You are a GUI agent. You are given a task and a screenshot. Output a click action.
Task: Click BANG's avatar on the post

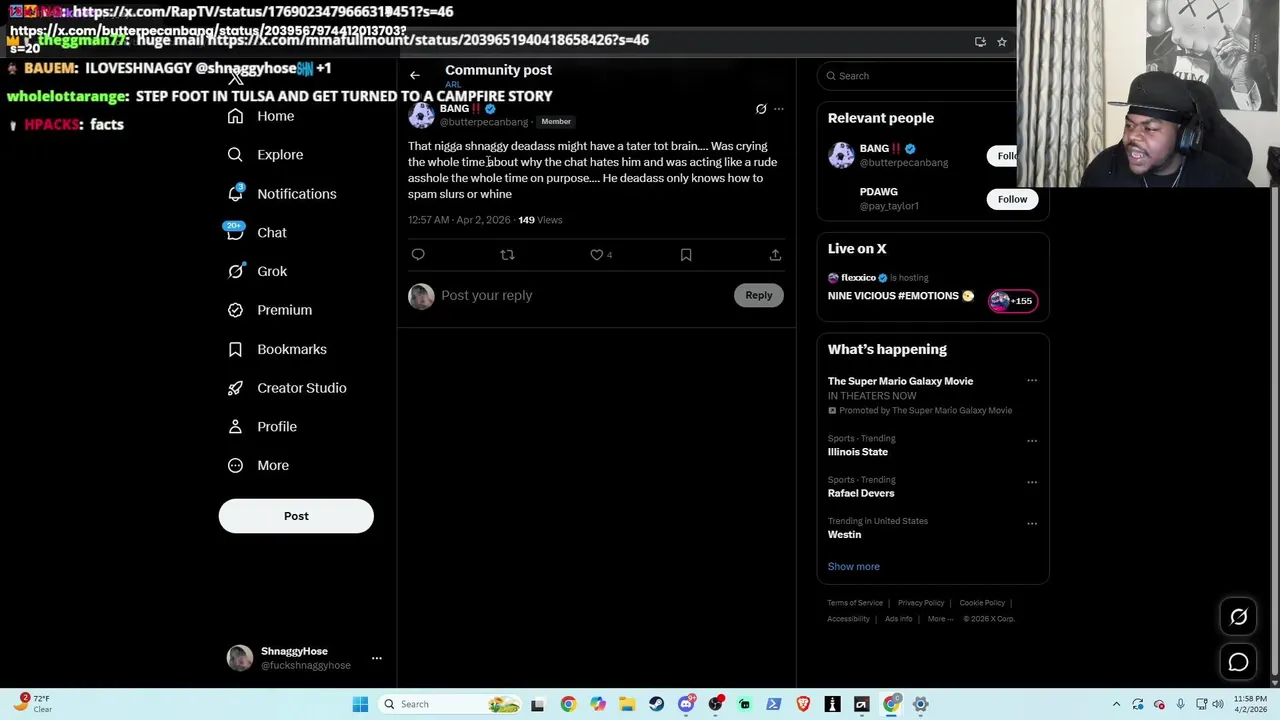coord(421,115)
